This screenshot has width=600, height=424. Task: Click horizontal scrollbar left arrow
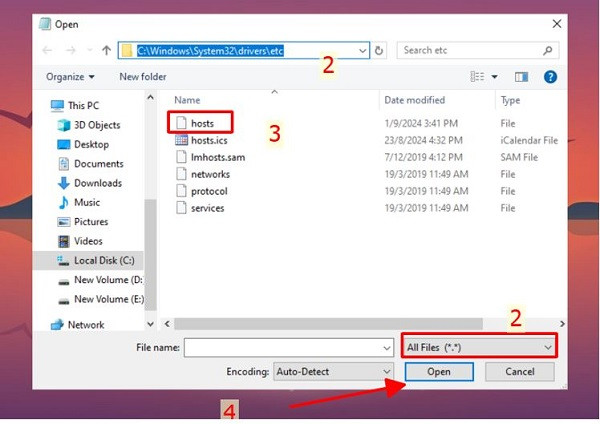pyautogui.click(x=167, y=324)
